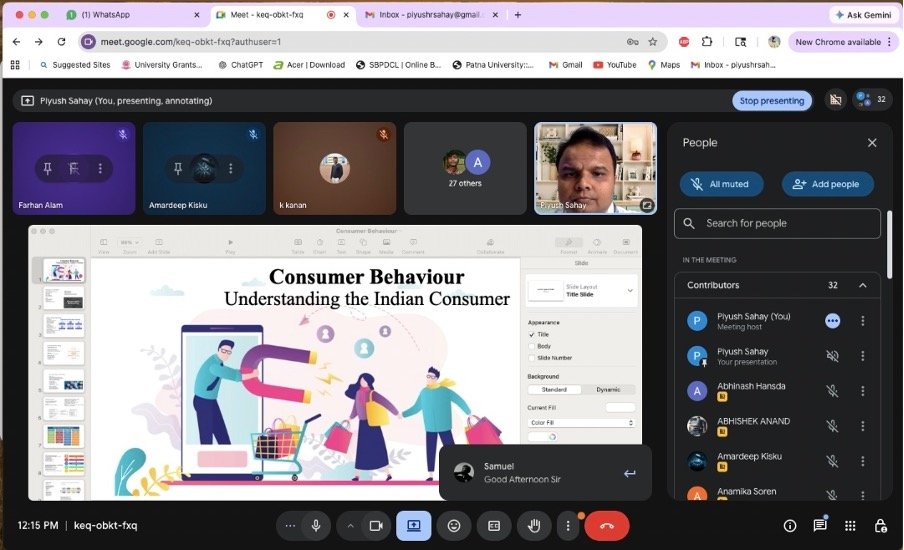Click k kanan's video tile
Image resolution: width=904 pixels, height=550 pixels.
coord(334,168)
